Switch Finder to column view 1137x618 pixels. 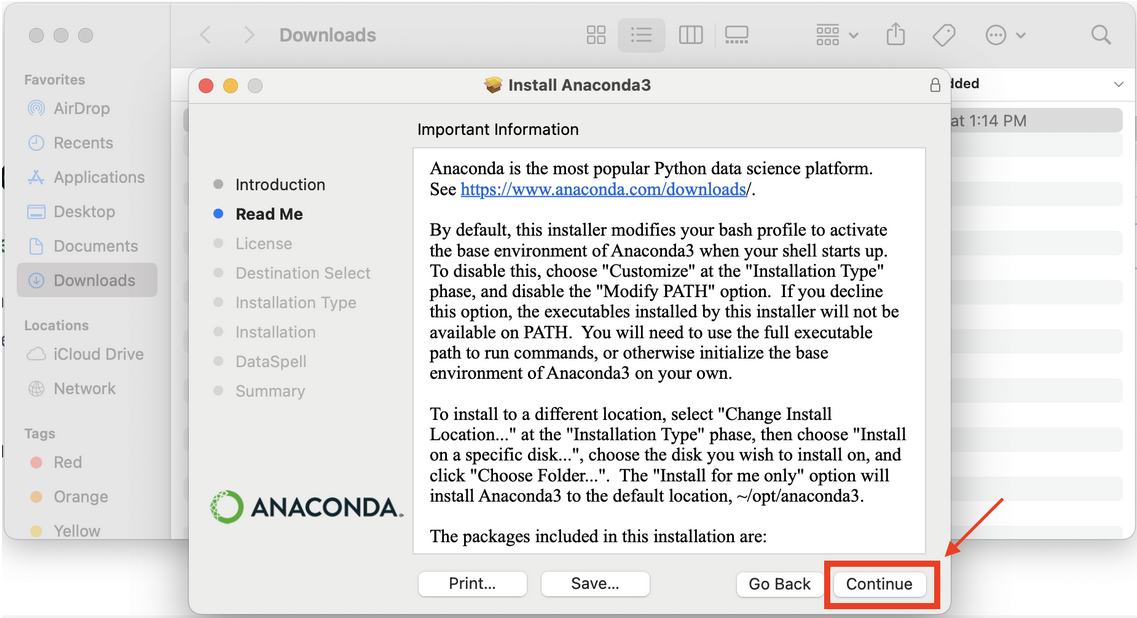(690, 35)
